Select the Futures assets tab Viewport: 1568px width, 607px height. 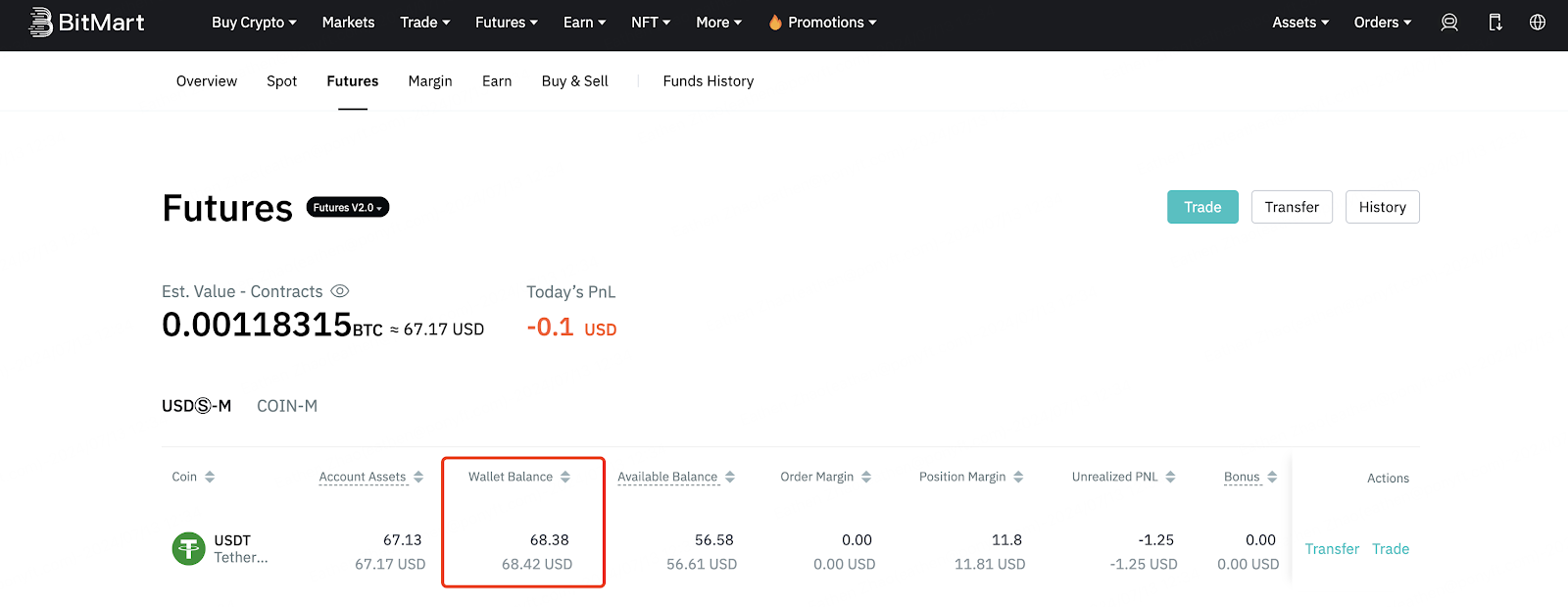pyautogui.click(x=353, y=81)
